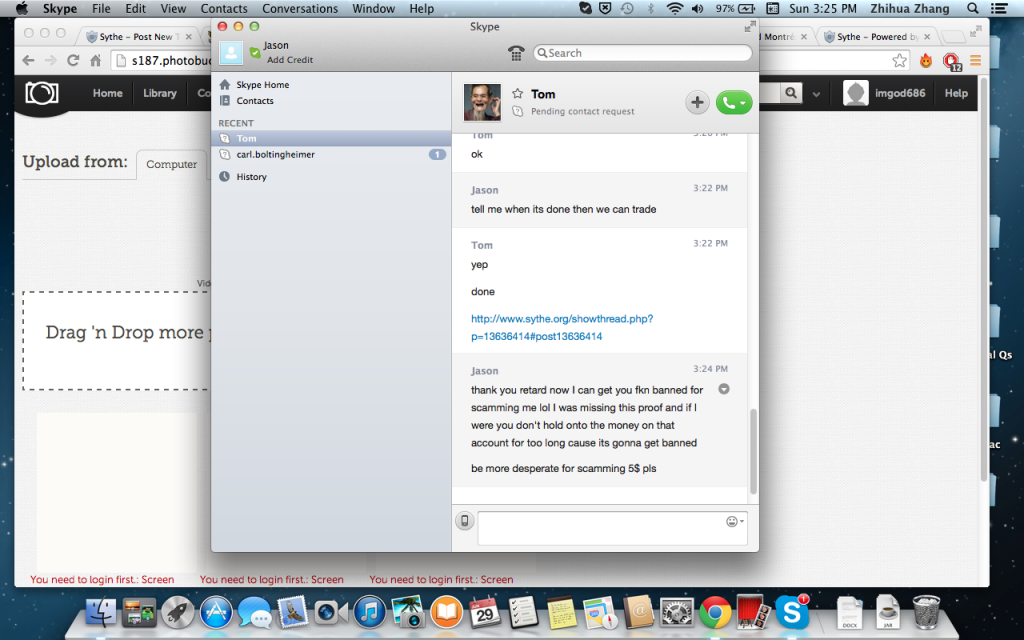Close the Sythe - Powered by tab
Screen dimensions: 1024x640
[927, 37]
